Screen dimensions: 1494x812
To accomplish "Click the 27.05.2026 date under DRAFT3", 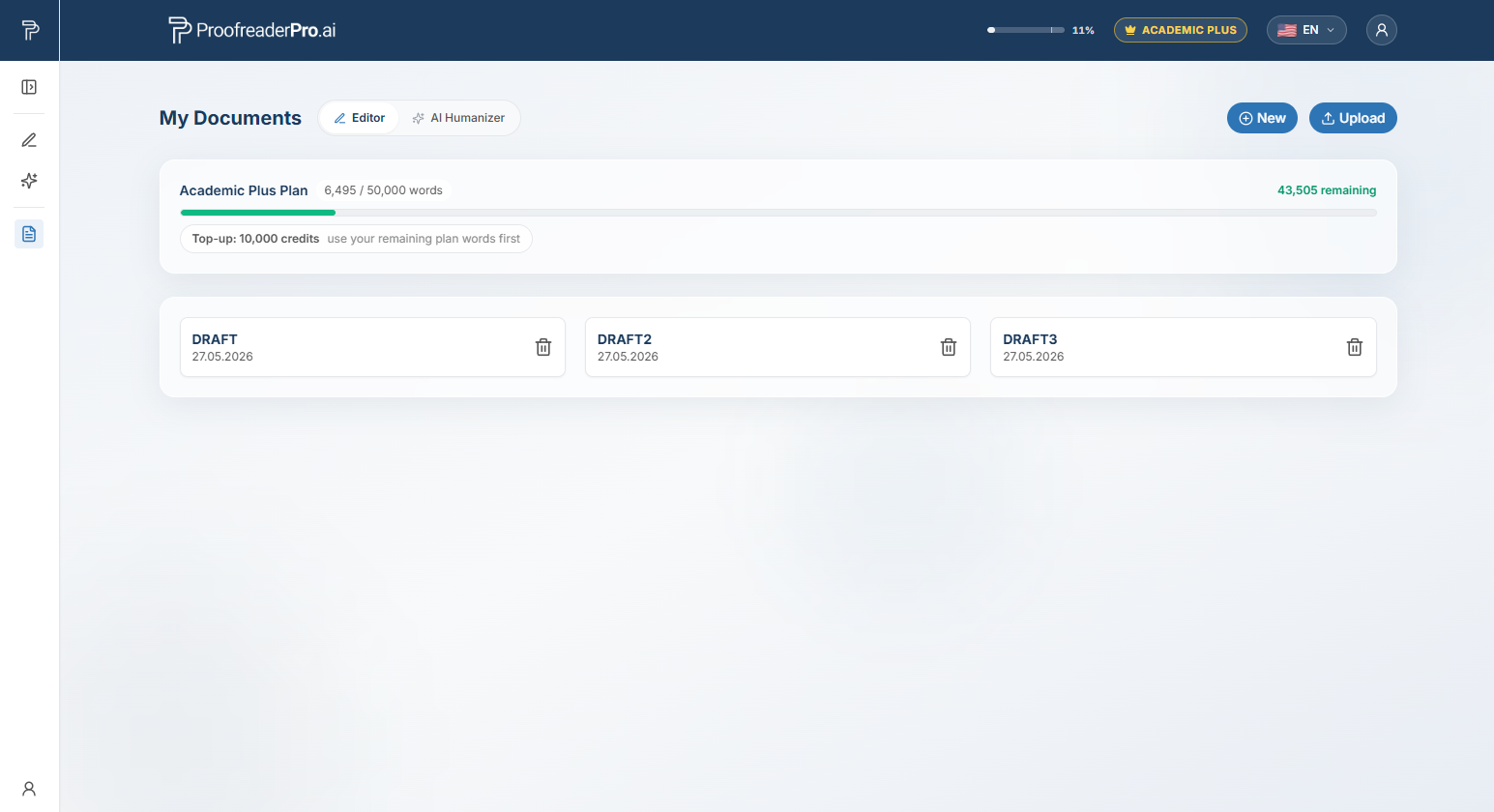I will point(1033,357).
